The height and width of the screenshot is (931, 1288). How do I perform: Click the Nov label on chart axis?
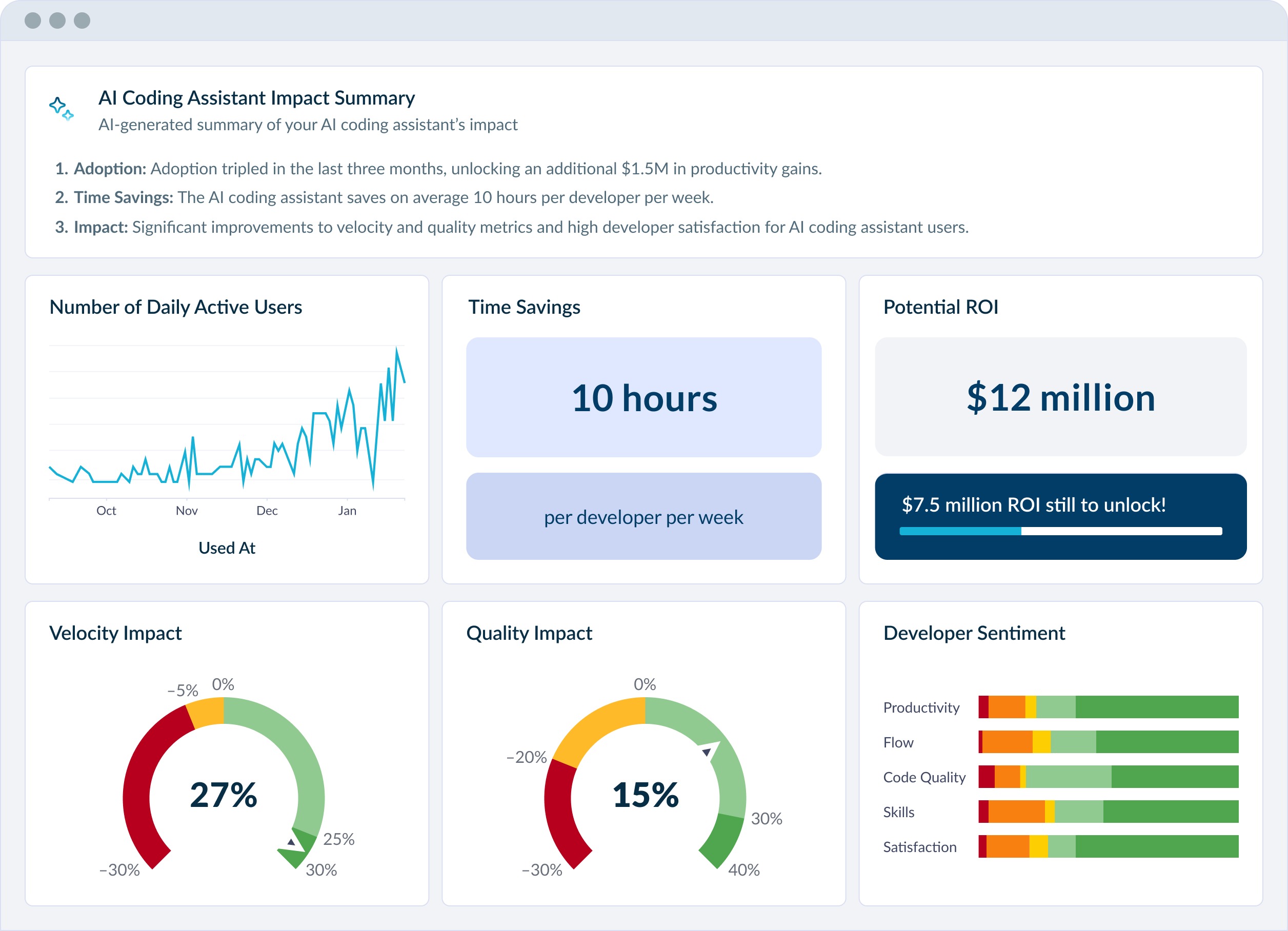pos(187,511)
